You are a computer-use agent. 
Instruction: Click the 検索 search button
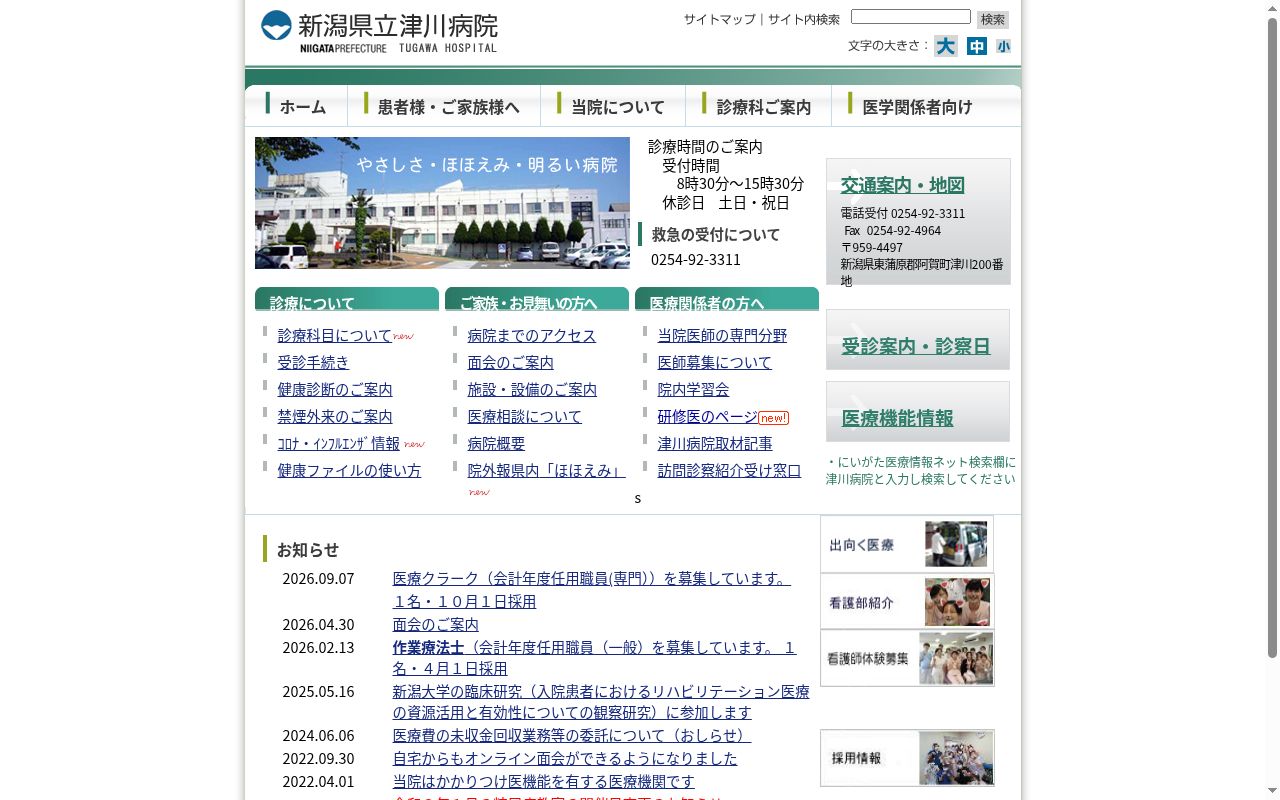point(992,19)
